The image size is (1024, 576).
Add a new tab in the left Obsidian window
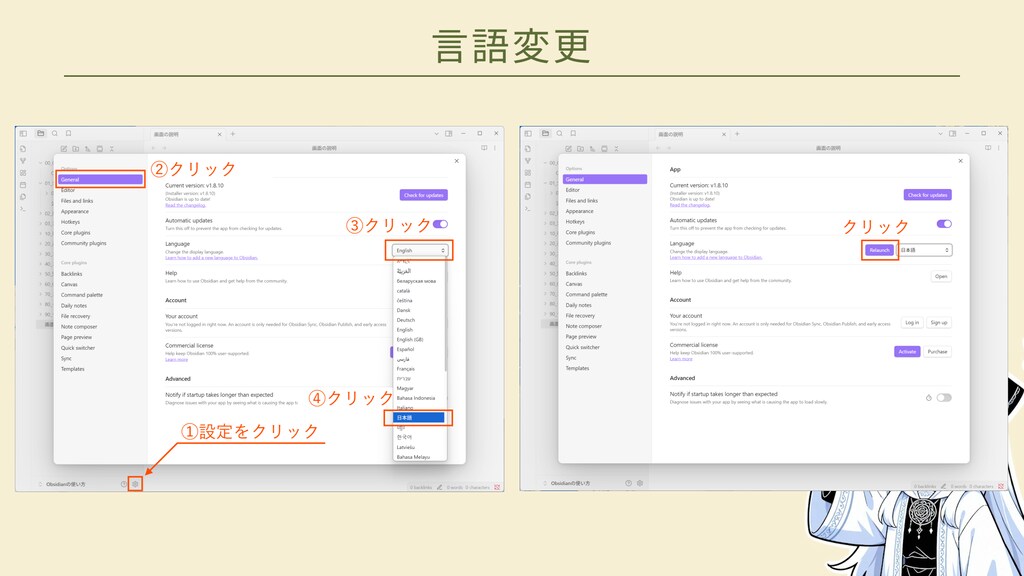point(233,133)
